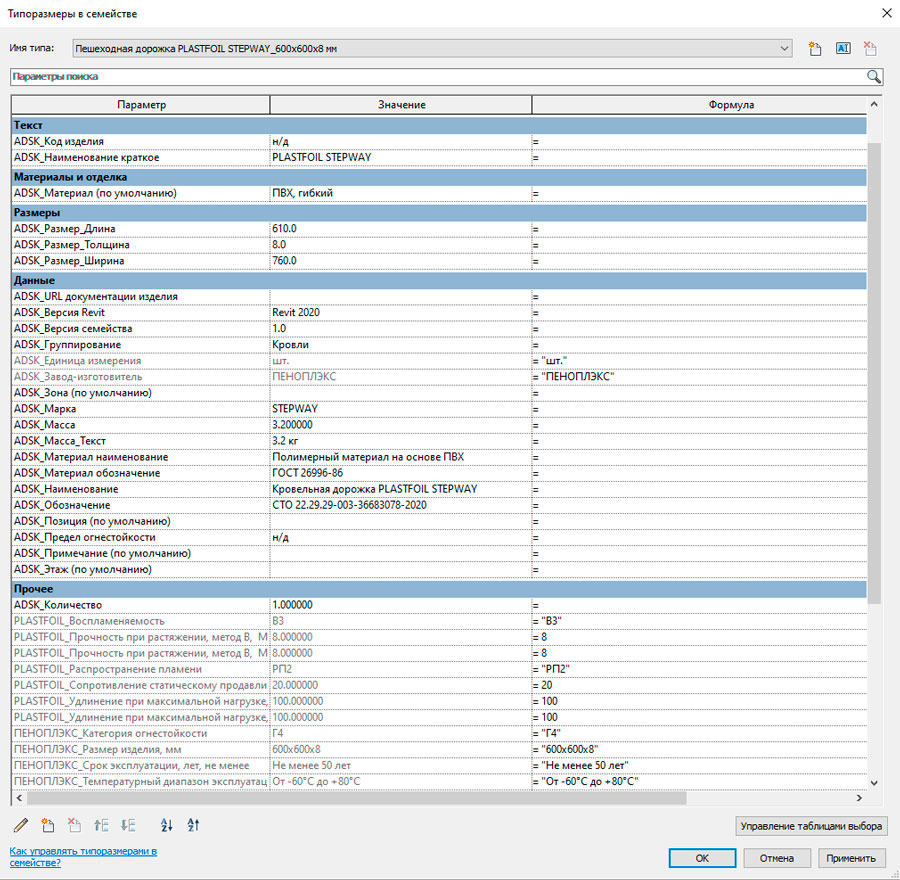Click the Кровли grouping value

tap(290, 345)
